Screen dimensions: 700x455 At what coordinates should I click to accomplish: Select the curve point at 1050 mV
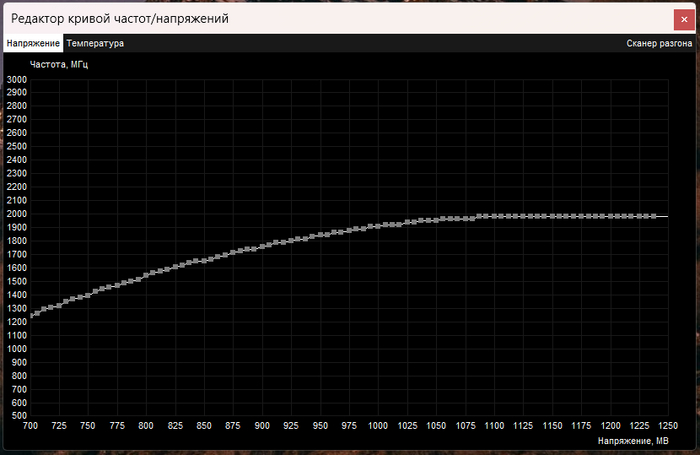click(x=437, y=219)
